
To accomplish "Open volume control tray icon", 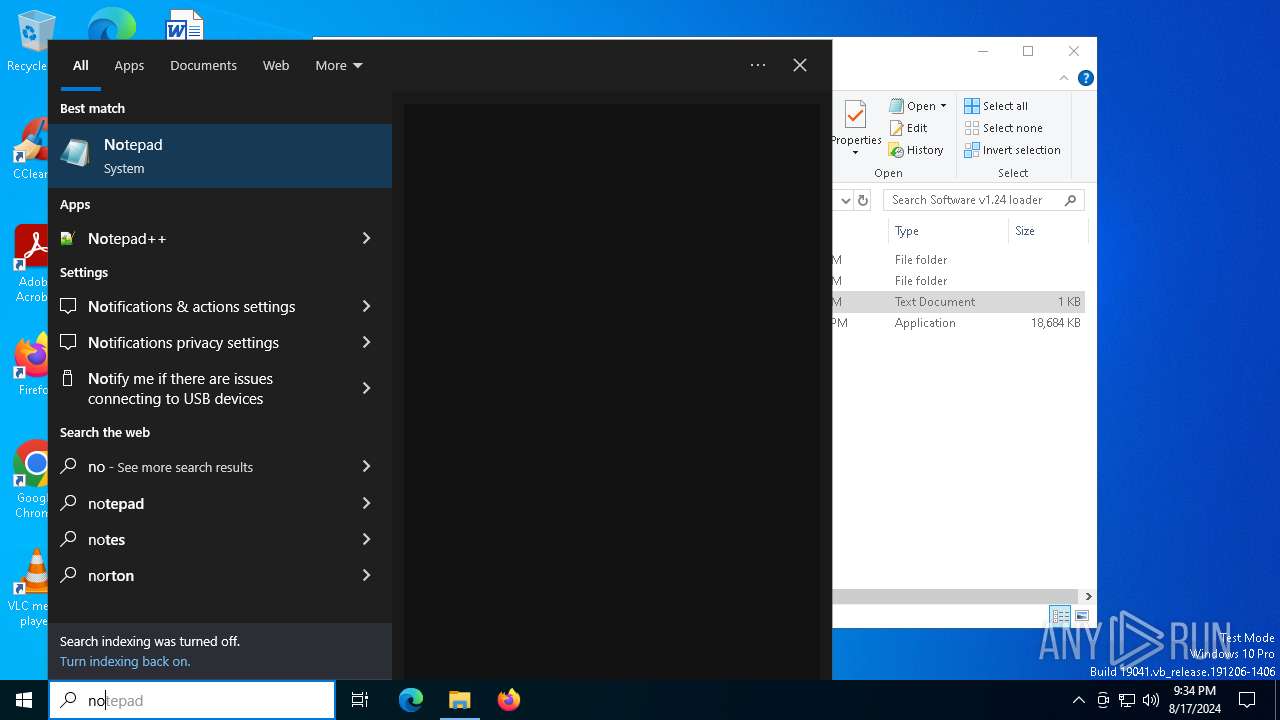I will click(x=1151, y=700).
